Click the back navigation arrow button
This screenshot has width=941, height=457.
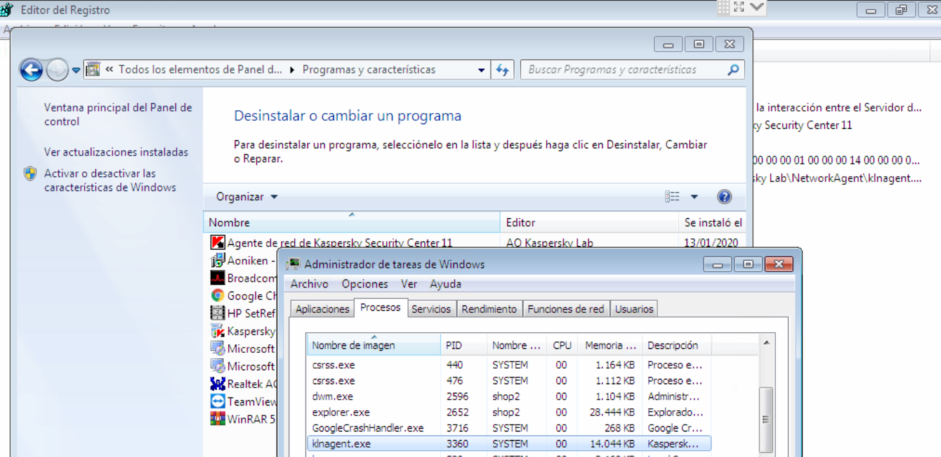tap(31, 70)
